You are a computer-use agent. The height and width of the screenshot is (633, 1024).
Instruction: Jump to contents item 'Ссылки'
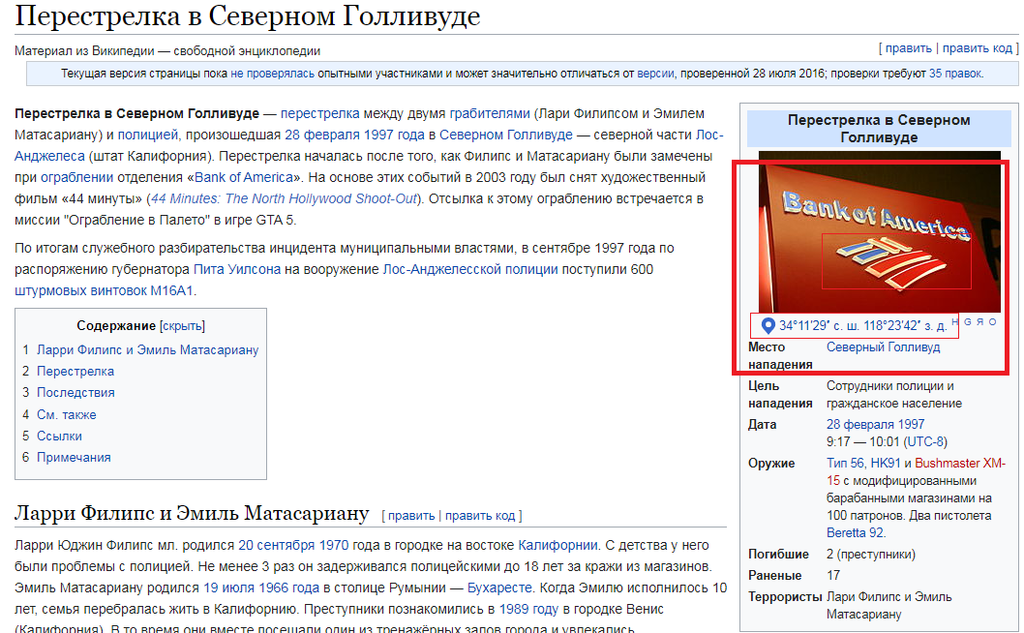pos(59,436)
